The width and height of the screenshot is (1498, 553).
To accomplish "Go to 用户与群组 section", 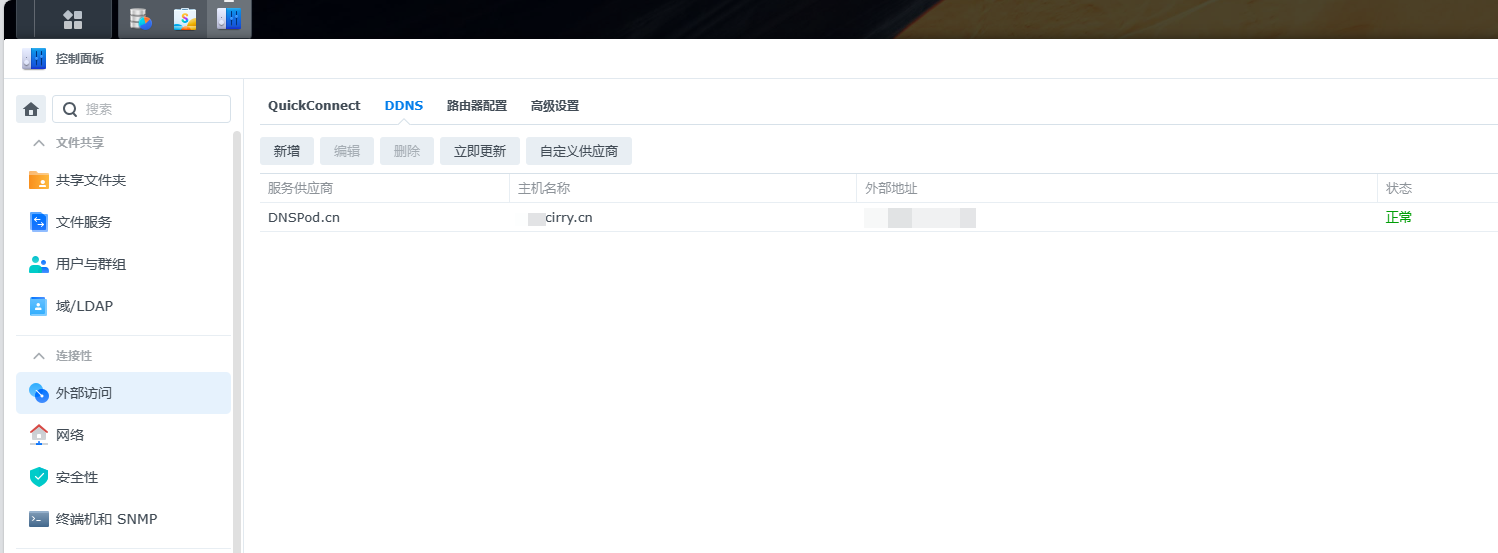I will click(91, 264).
